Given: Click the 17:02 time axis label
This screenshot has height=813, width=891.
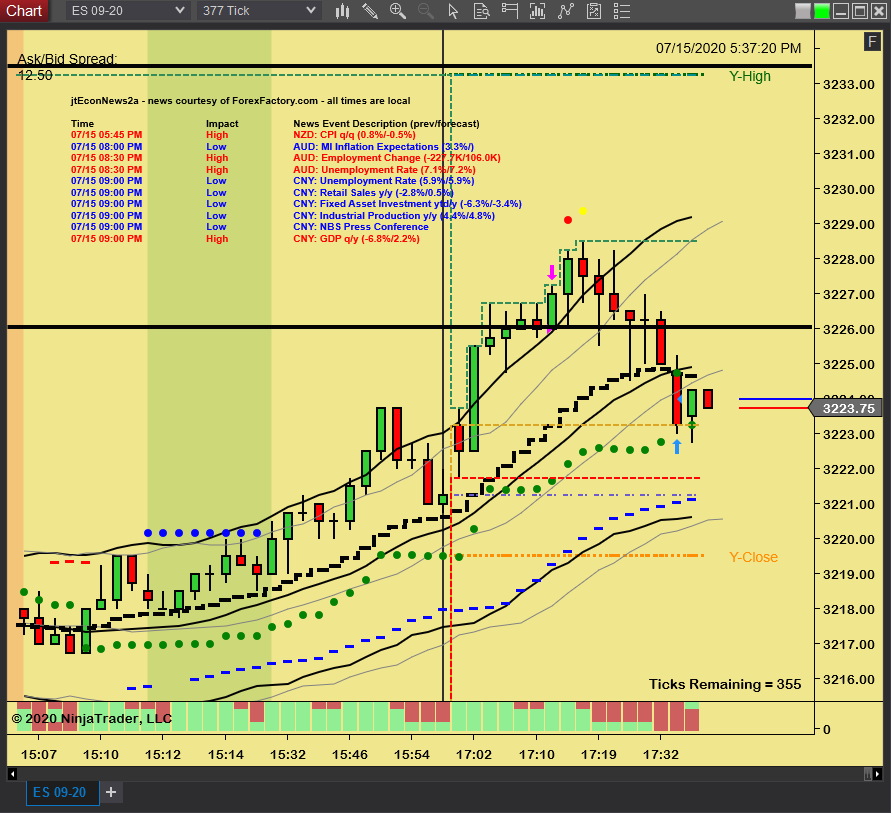Looking at the screenshot, I should pyautogui.click(x=473, y=755).
